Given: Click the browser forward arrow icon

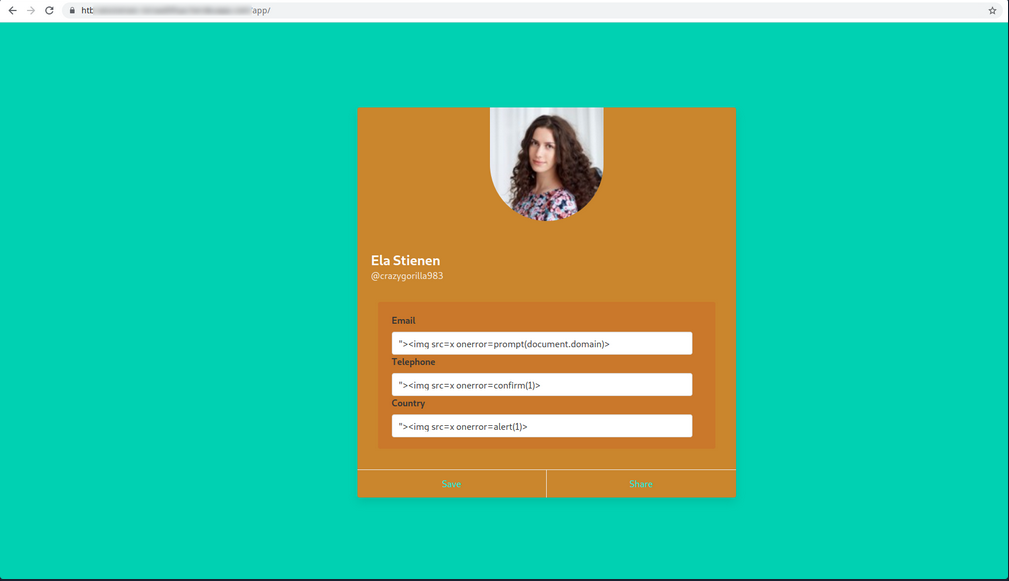Looking at the screenshot, I should tap(30, 11).
